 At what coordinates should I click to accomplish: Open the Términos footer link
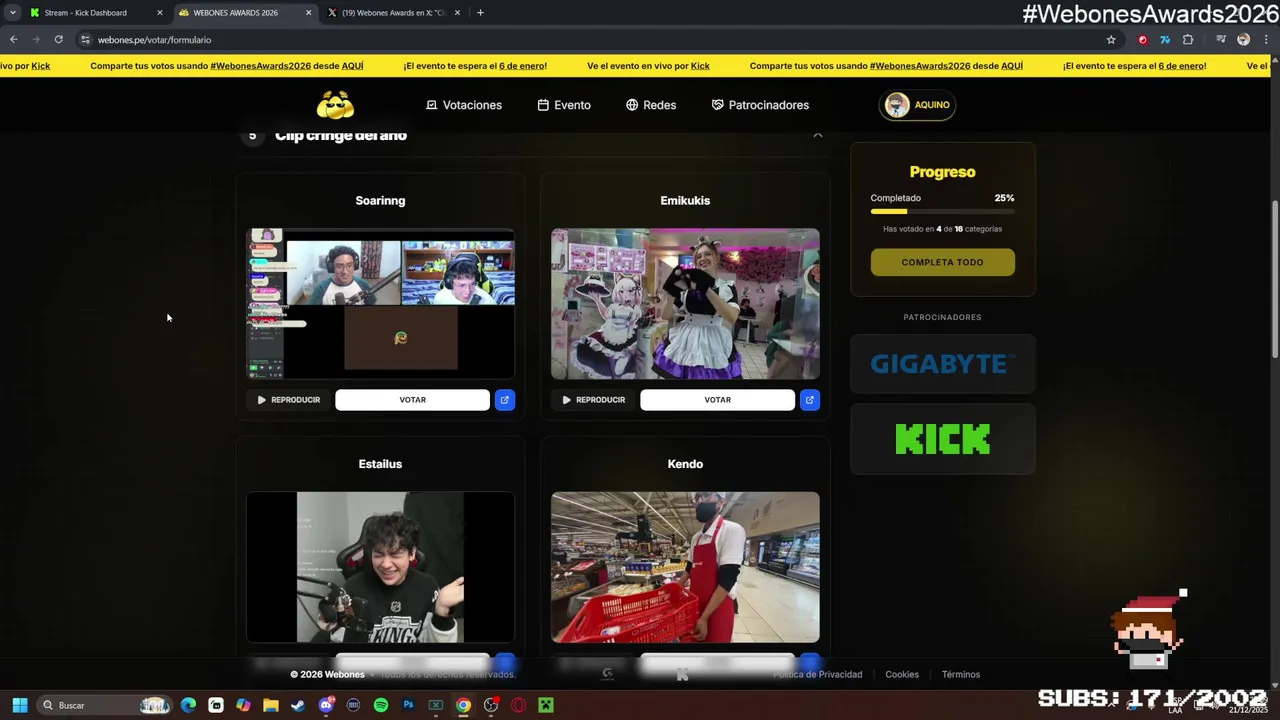tap(961, 674)
